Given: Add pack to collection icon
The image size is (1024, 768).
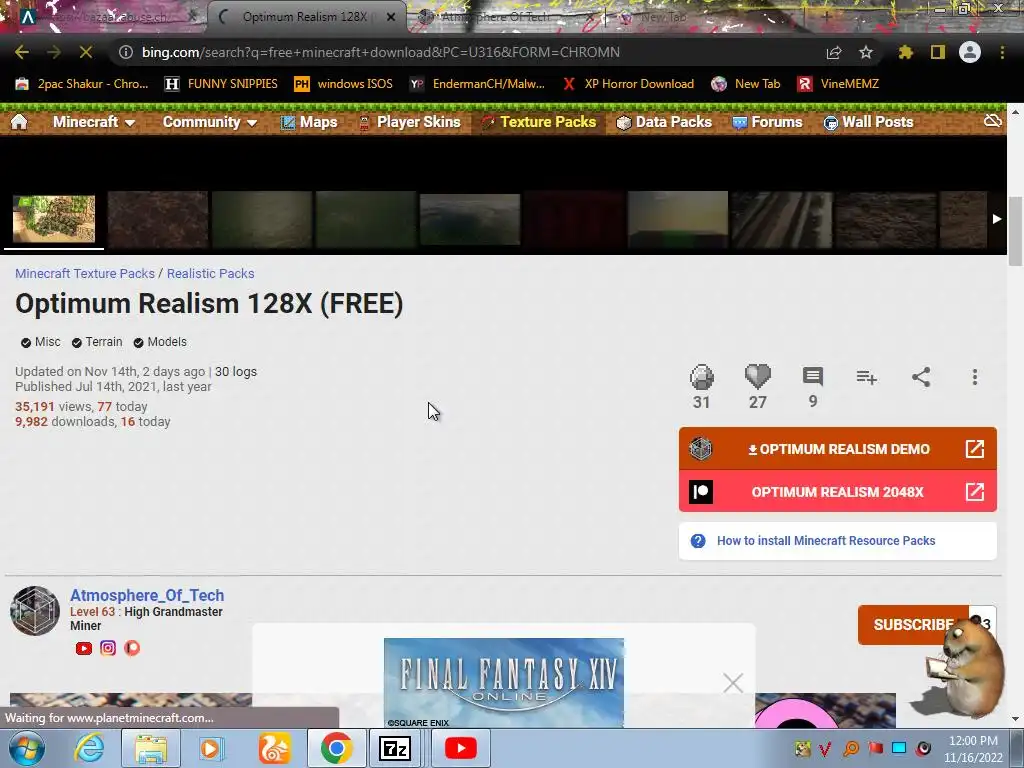Looking at the screenshot, I should tap(867, 377).
